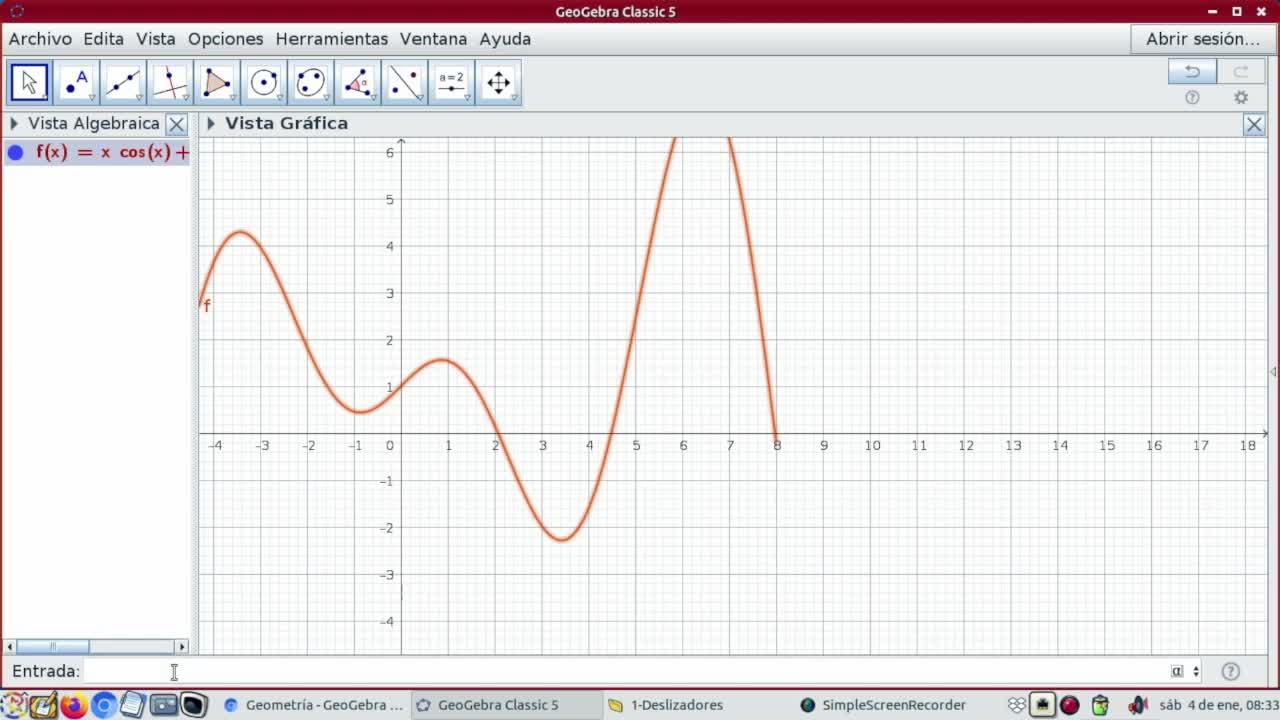The width and height of the screenshot is (1280, 720).
Task: Click the volume speaker tray icon
Action: click(x=1138, y=705)
